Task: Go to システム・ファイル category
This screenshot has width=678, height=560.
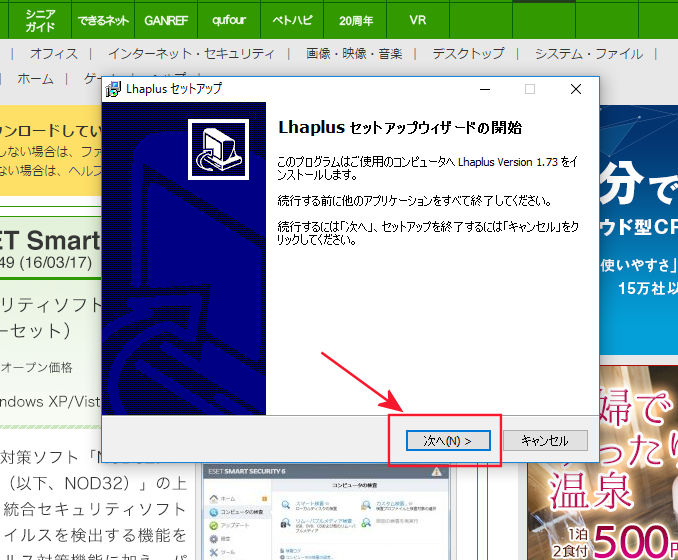Action: (589, 54)
